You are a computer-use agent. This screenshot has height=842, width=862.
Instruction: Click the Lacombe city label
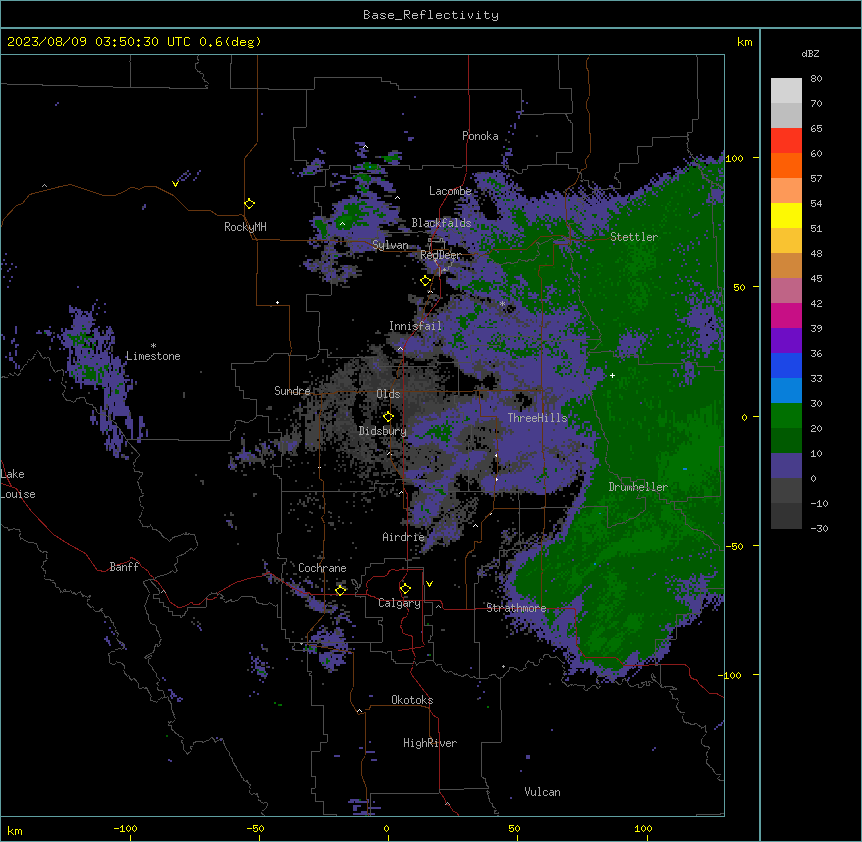(x=450, y=191)
